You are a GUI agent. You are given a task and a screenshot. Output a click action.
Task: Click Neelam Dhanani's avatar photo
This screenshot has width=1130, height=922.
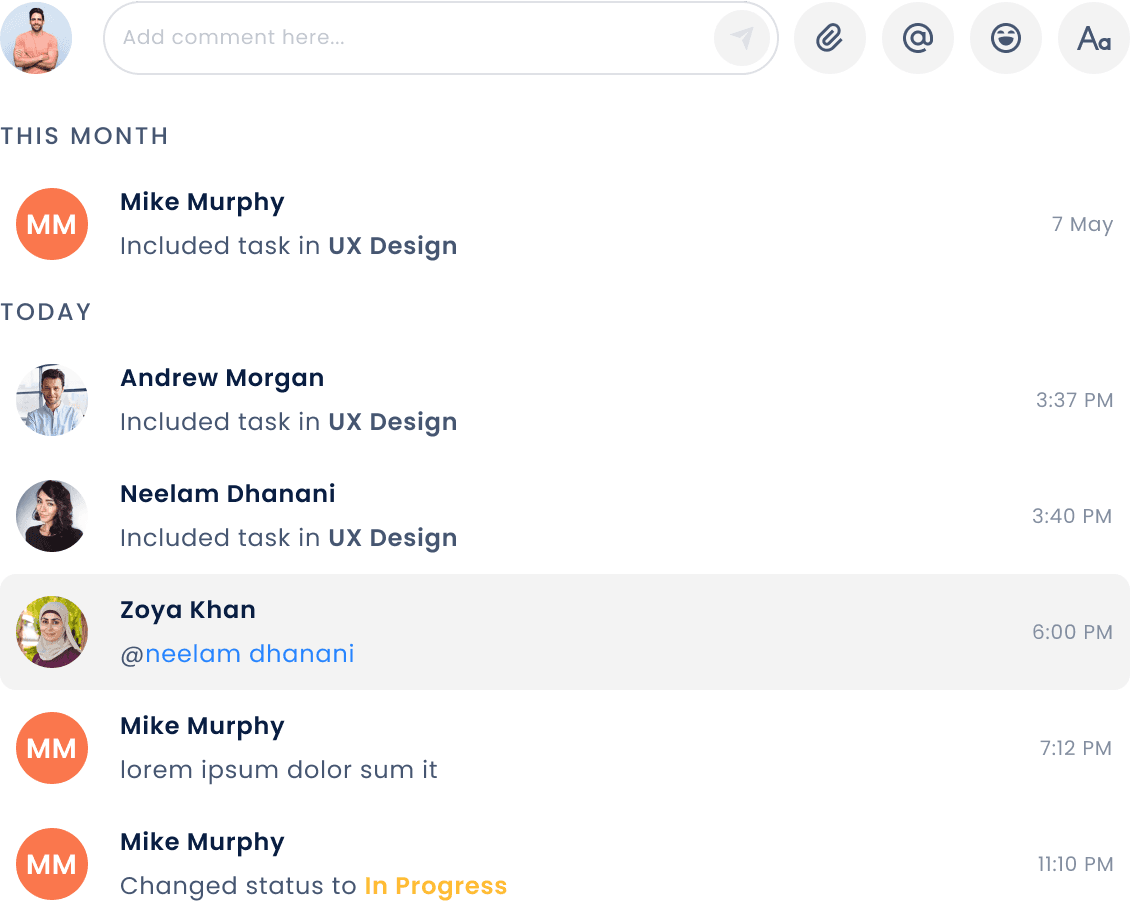pos(52,516)
